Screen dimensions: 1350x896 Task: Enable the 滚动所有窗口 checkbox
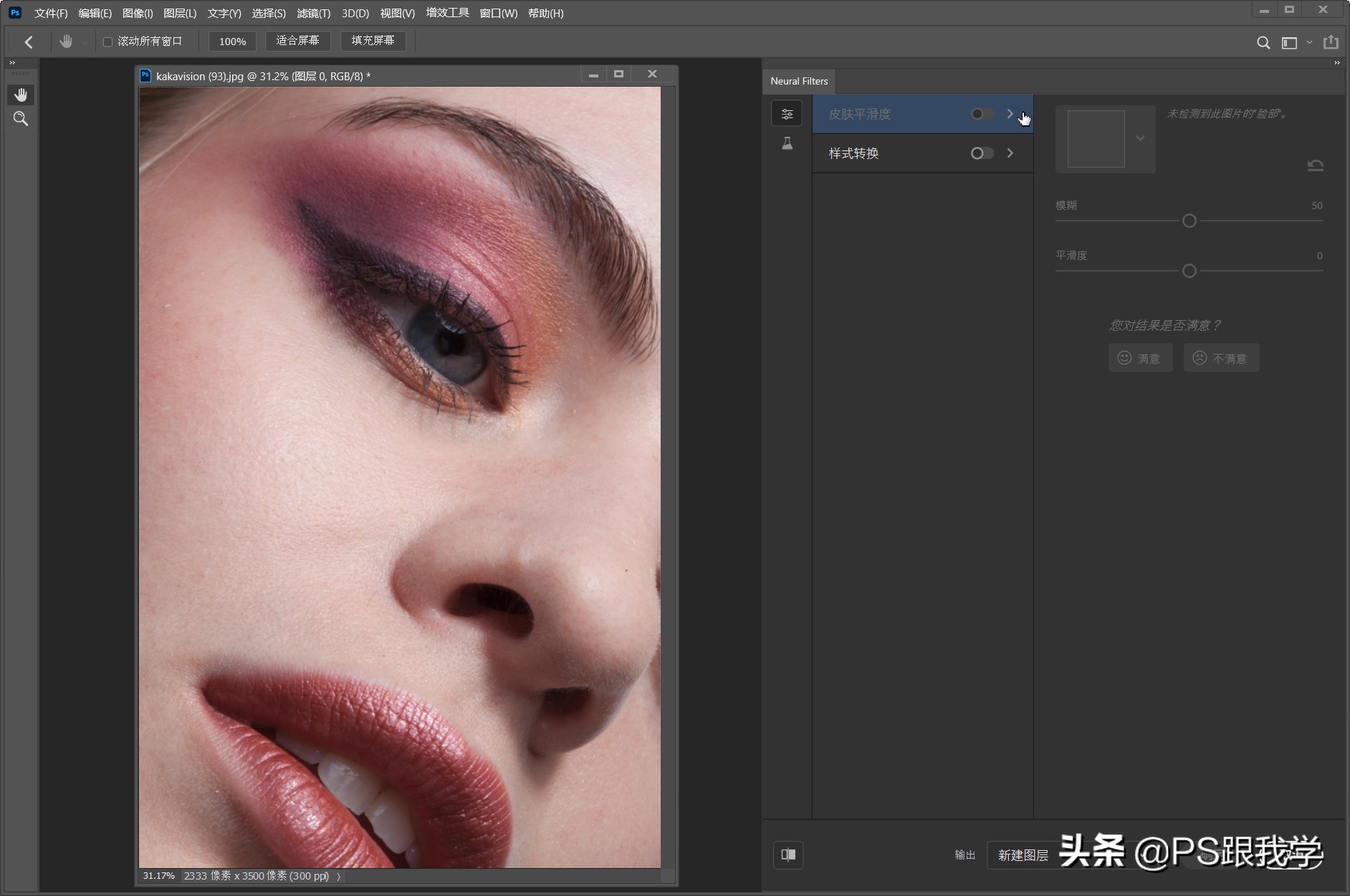(x=107, y=42)
